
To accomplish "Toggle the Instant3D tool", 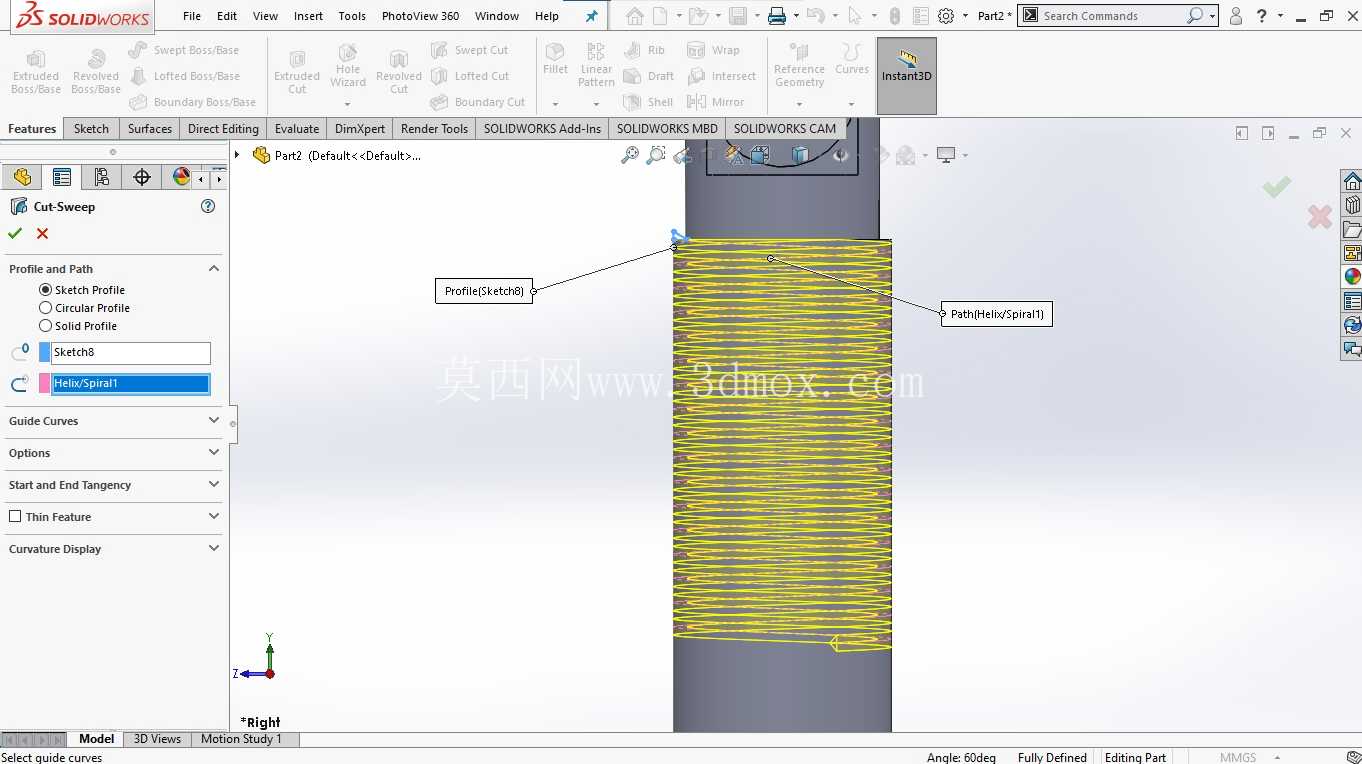I will click(x=907, y=76).
